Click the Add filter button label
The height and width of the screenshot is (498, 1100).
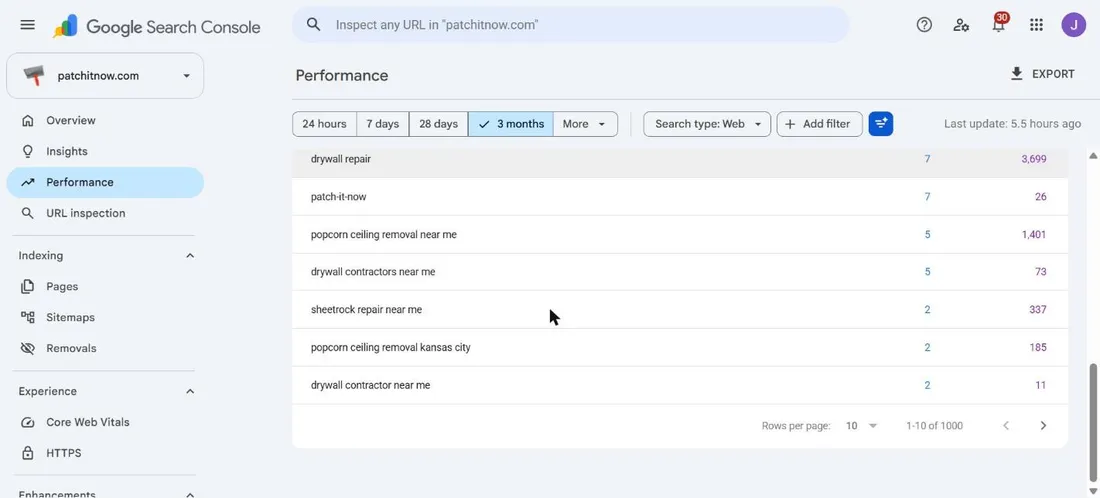pyautogui.click(x=826, y=124)
